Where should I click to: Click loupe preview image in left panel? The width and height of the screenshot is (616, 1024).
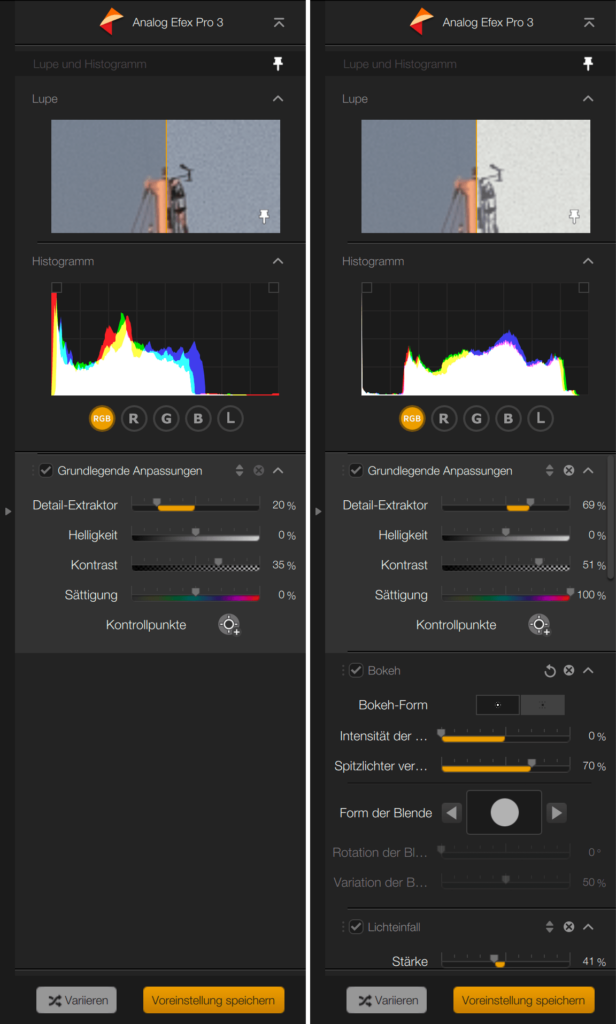[x=166, y=176]
